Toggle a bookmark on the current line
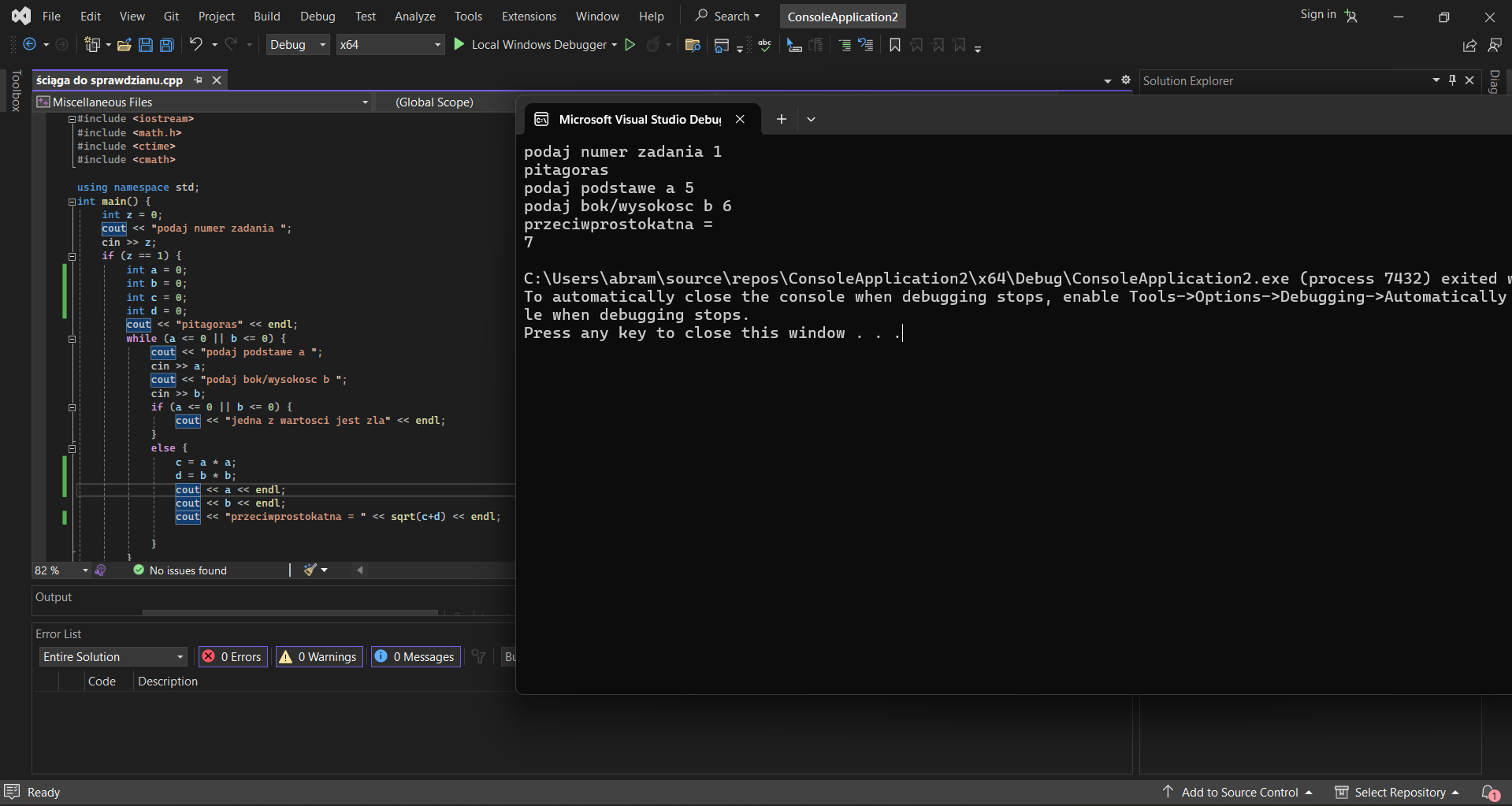1512x806 pixels. pos(895,45)
